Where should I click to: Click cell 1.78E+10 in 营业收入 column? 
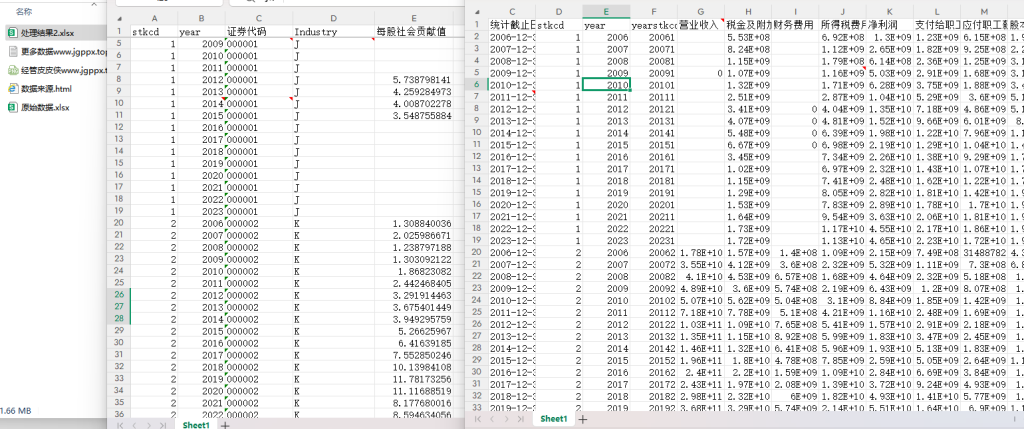[x=701, y=252]
